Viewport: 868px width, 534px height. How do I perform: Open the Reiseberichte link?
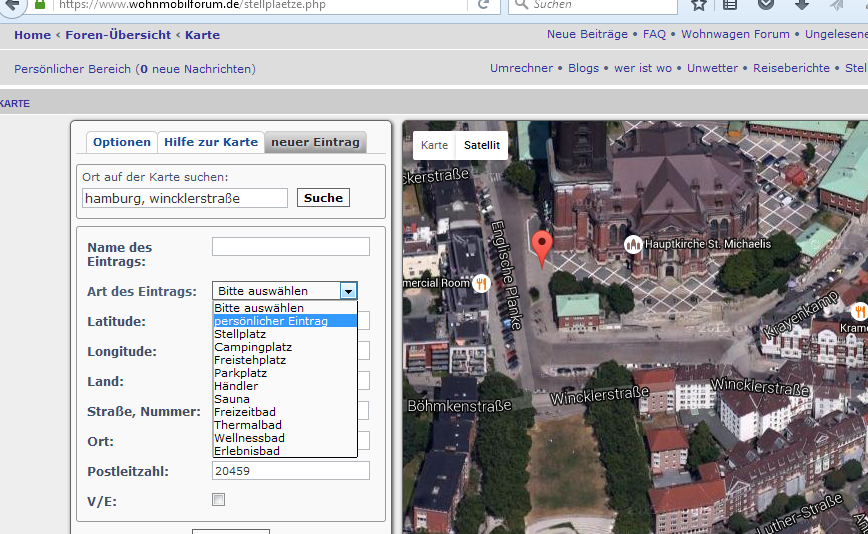791,68
